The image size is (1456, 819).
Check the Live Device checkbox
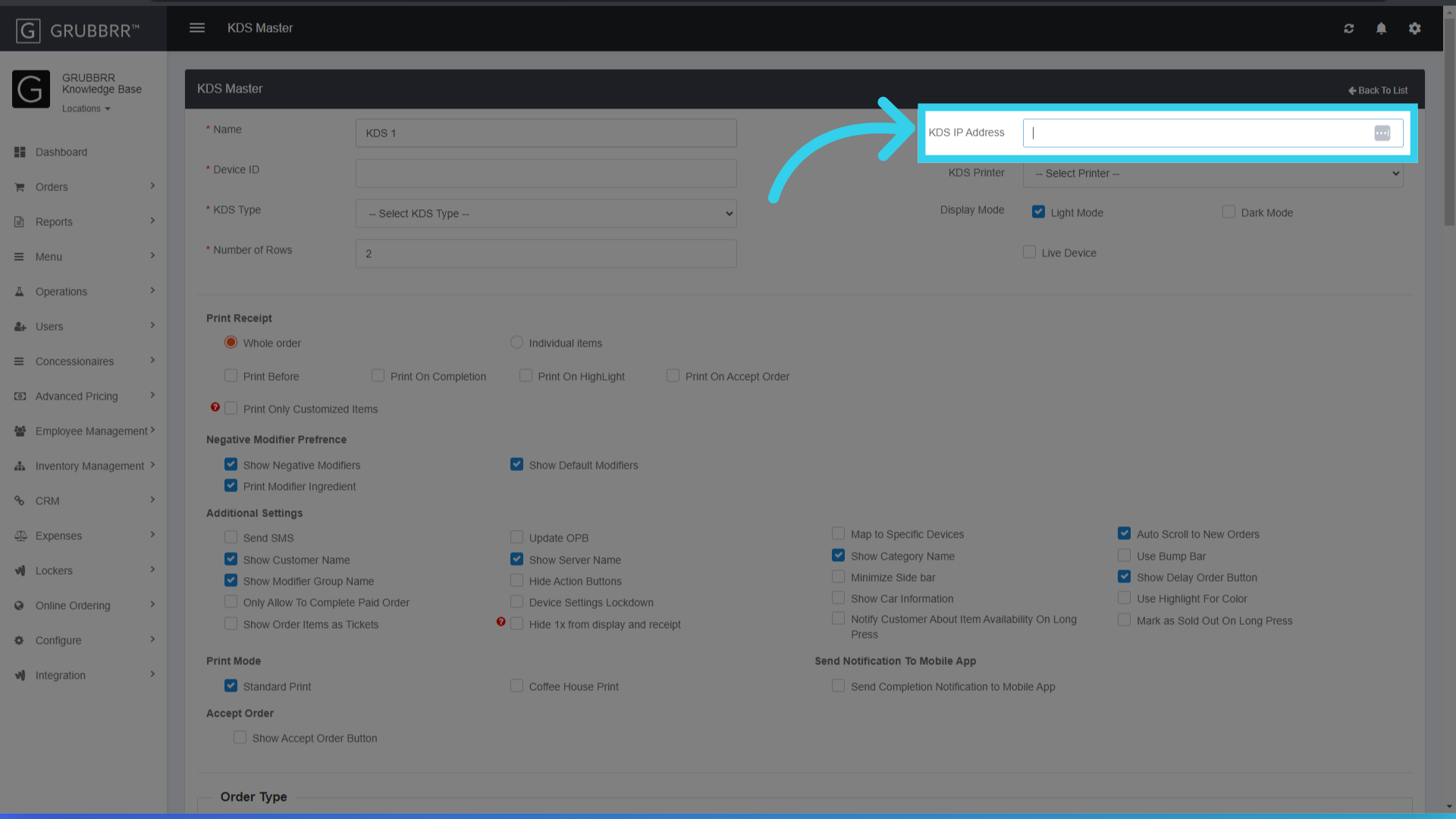click(x=1029, y=252)
